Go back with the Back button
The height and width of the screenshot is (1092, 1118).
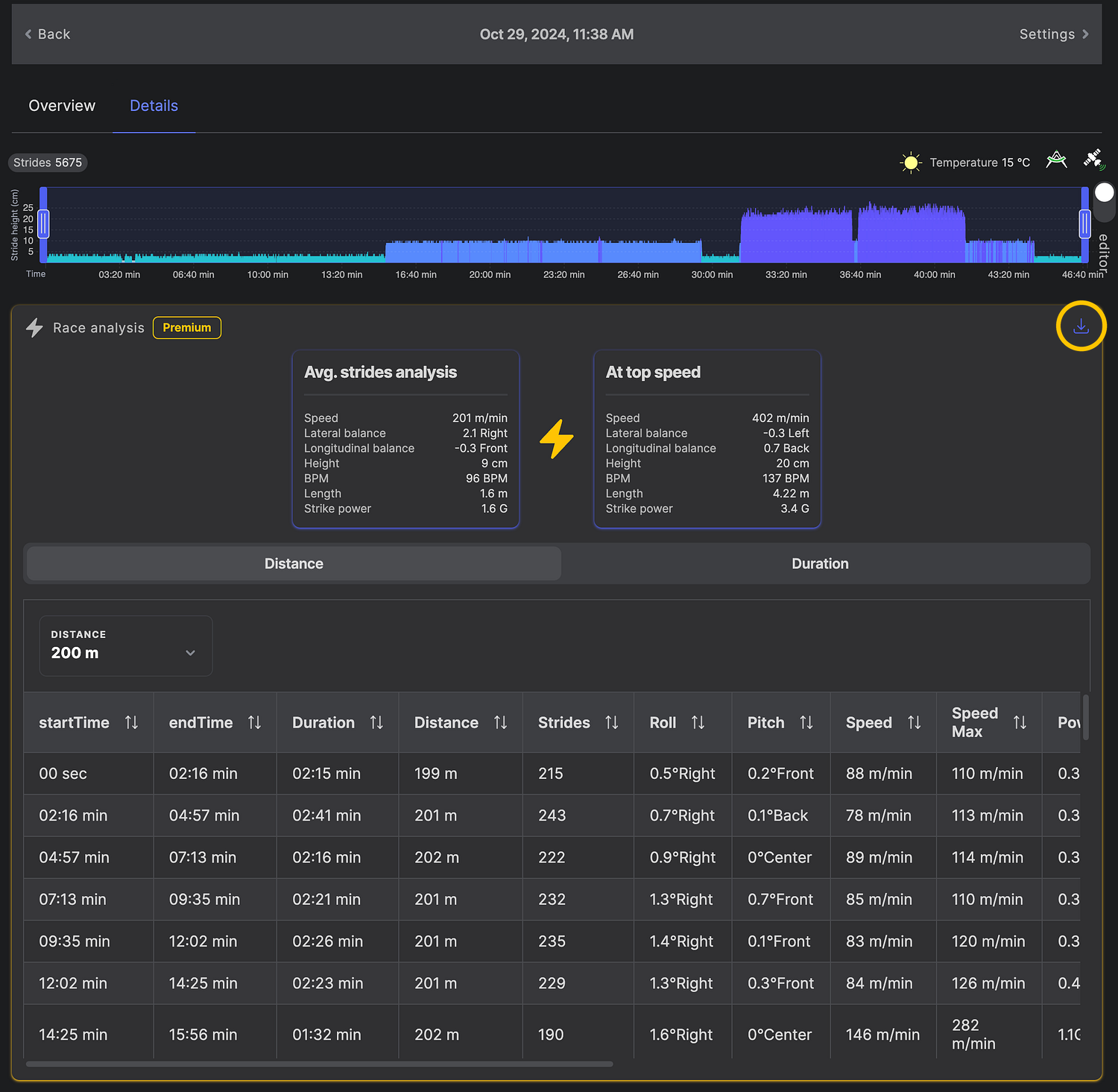48,34
